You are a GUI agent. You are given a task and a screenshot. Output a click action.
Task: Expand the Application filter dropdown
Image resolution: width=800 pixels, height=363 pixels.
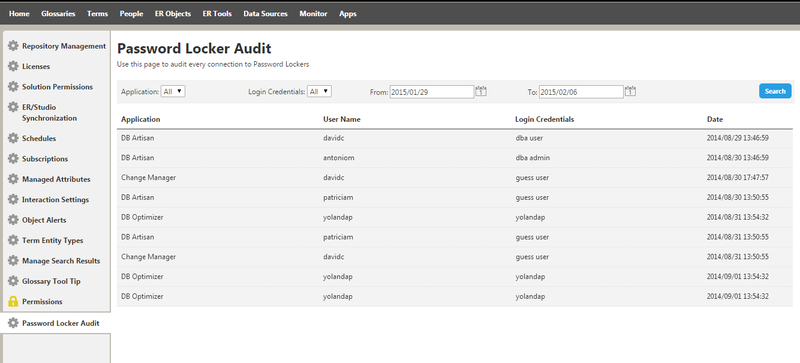[x=173, y=91]
